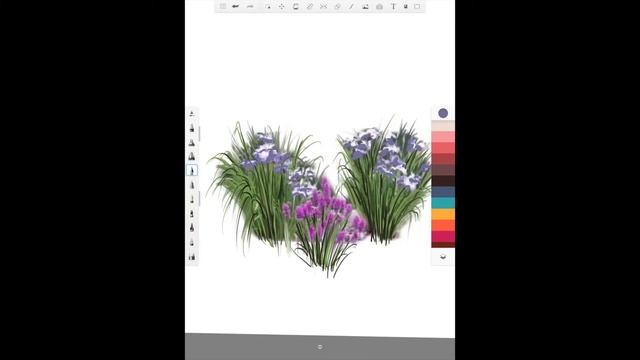The width and height of the screenshot is (640, 360).
Task: Pick the light pink color swatch
Action: point(443,137)
